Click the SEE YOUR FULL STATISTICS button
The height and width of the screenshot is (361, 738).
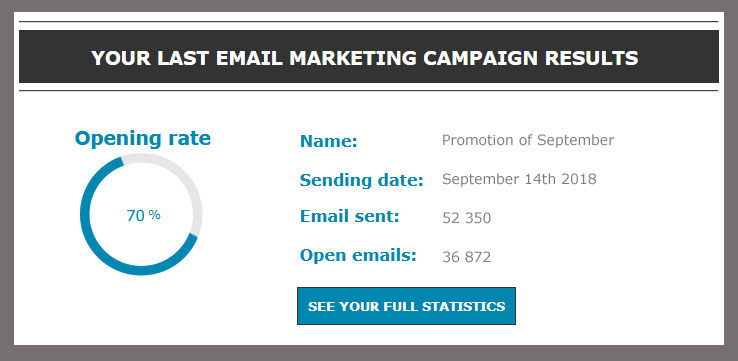(x=406, y=306)
